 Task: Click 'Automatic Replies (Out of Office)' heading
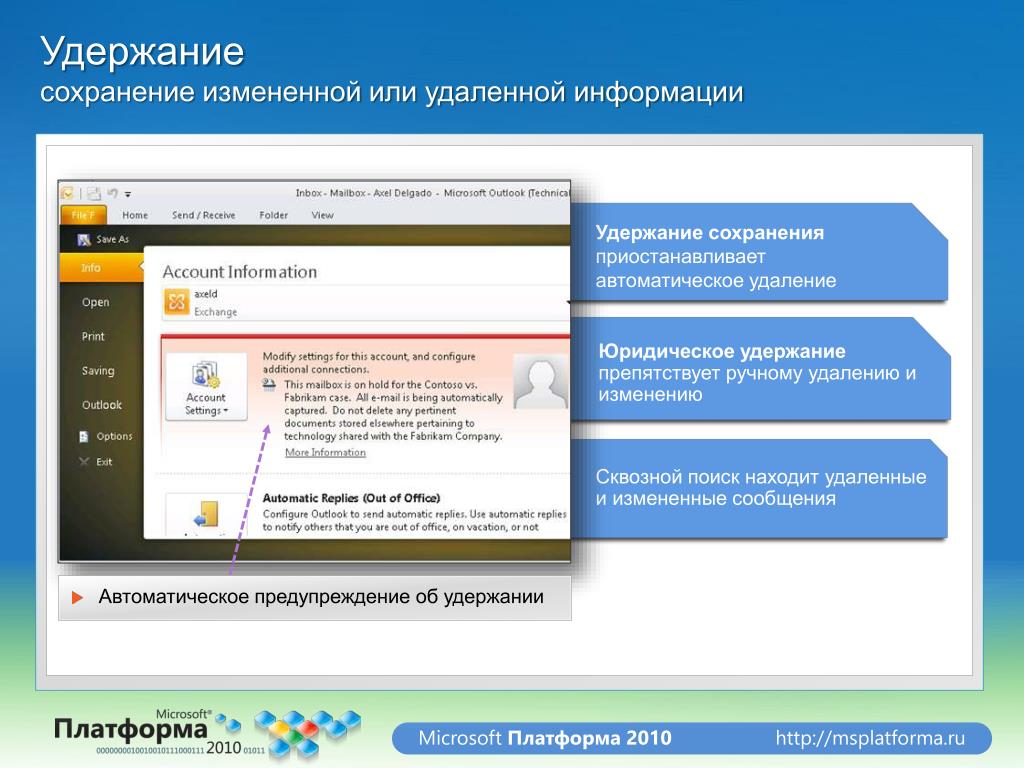point(351,498)
